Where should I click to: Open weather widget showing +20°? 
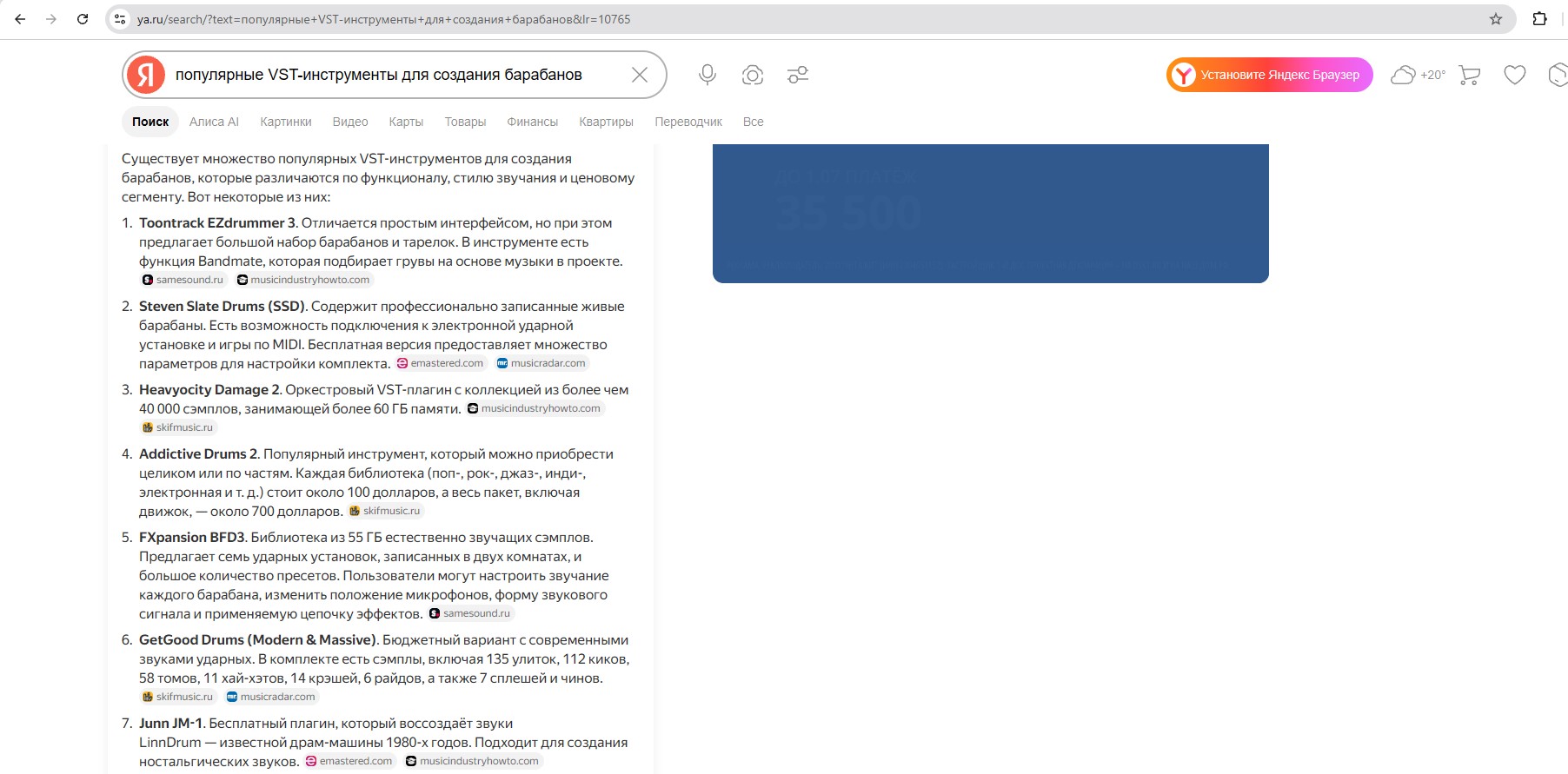1418,75
